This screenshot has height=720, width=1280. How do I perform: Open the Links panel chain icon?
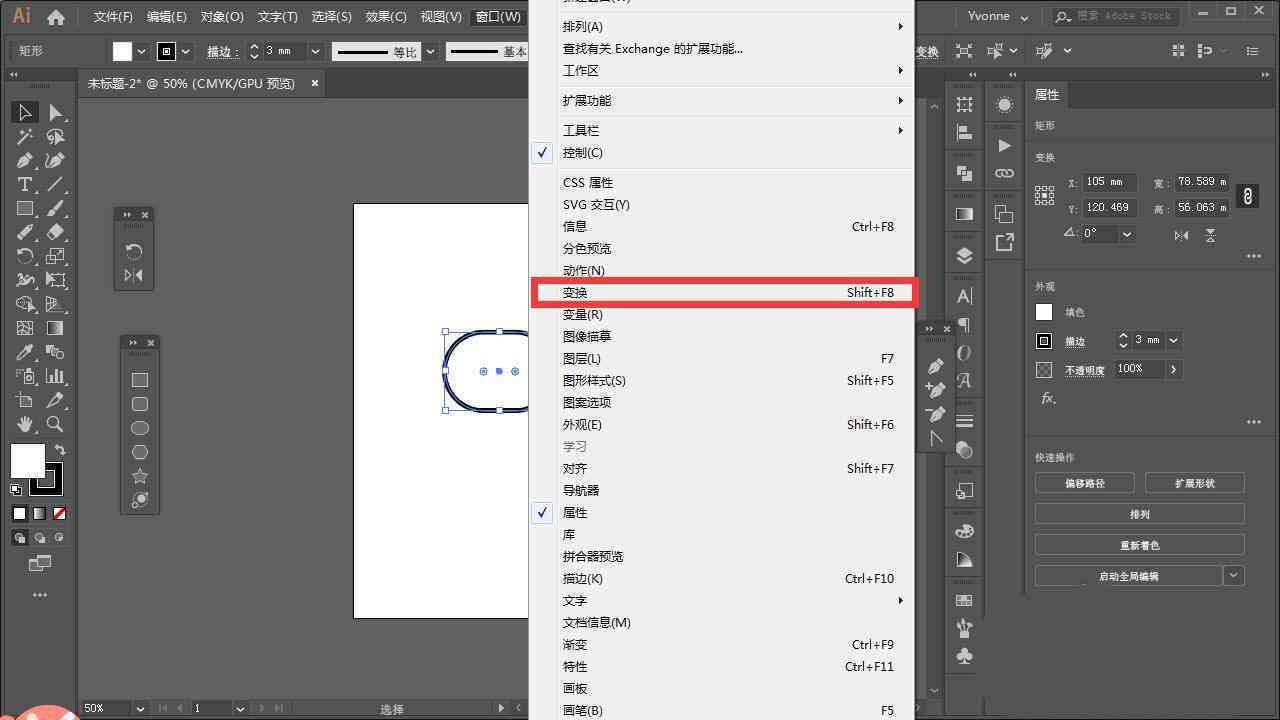point(1004,174)
